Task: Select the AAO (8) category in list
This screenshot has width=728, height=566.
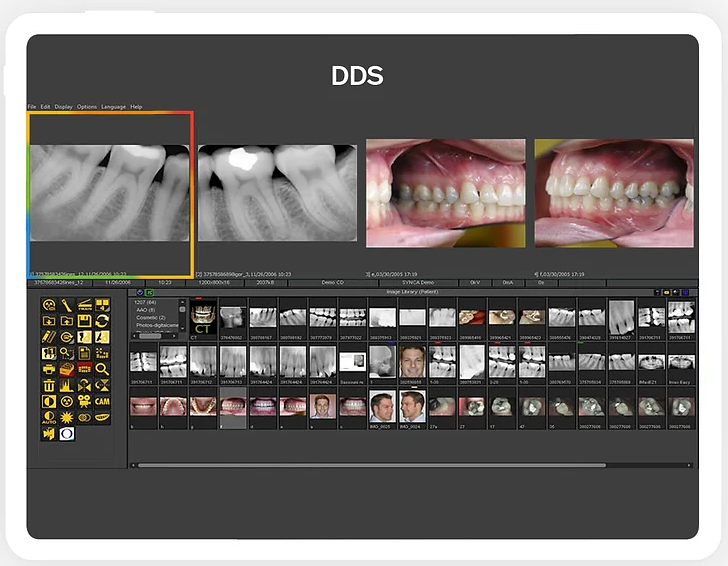Action: click(148, 310)
